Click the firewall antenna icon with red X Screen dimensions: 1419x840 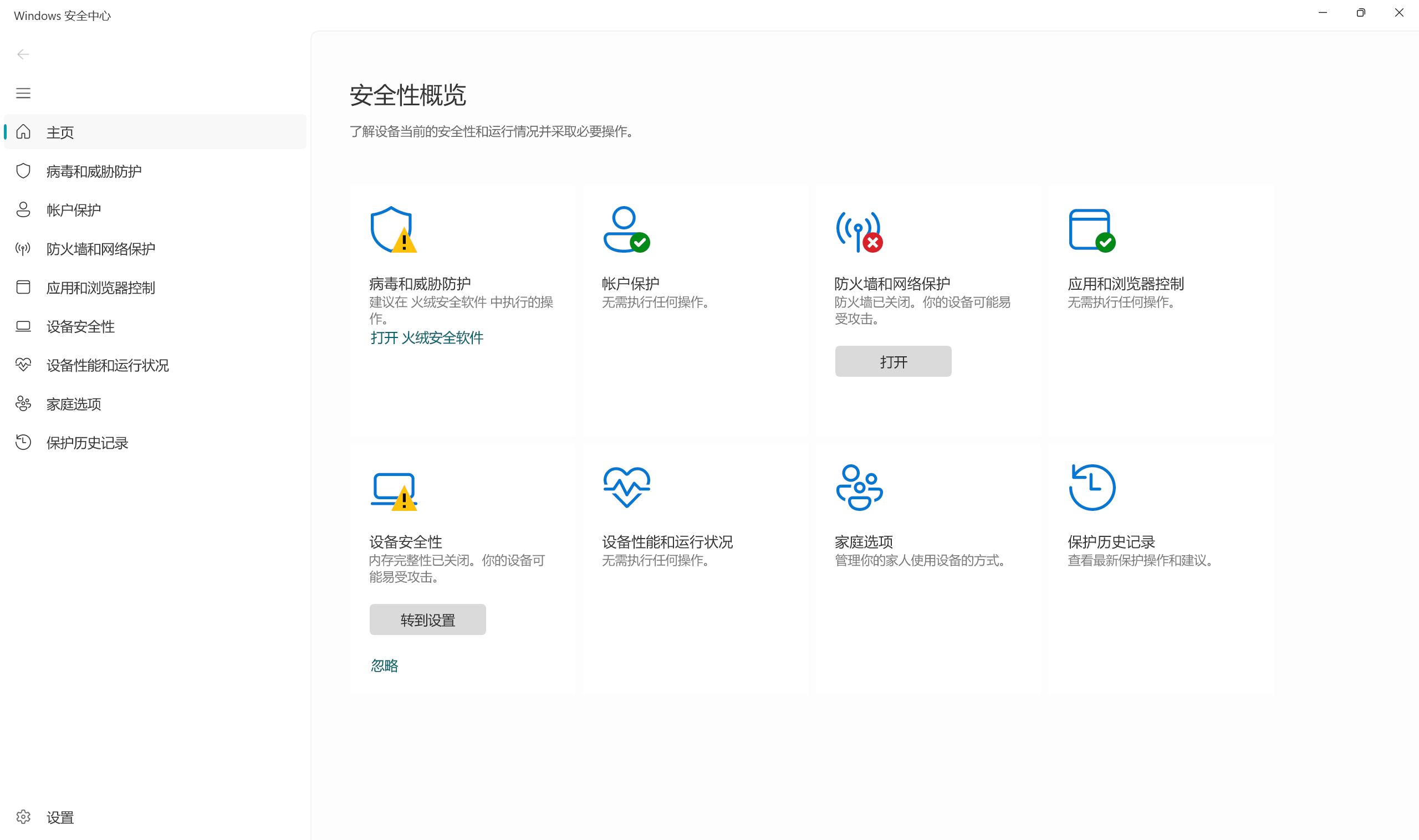coord(859,231)
